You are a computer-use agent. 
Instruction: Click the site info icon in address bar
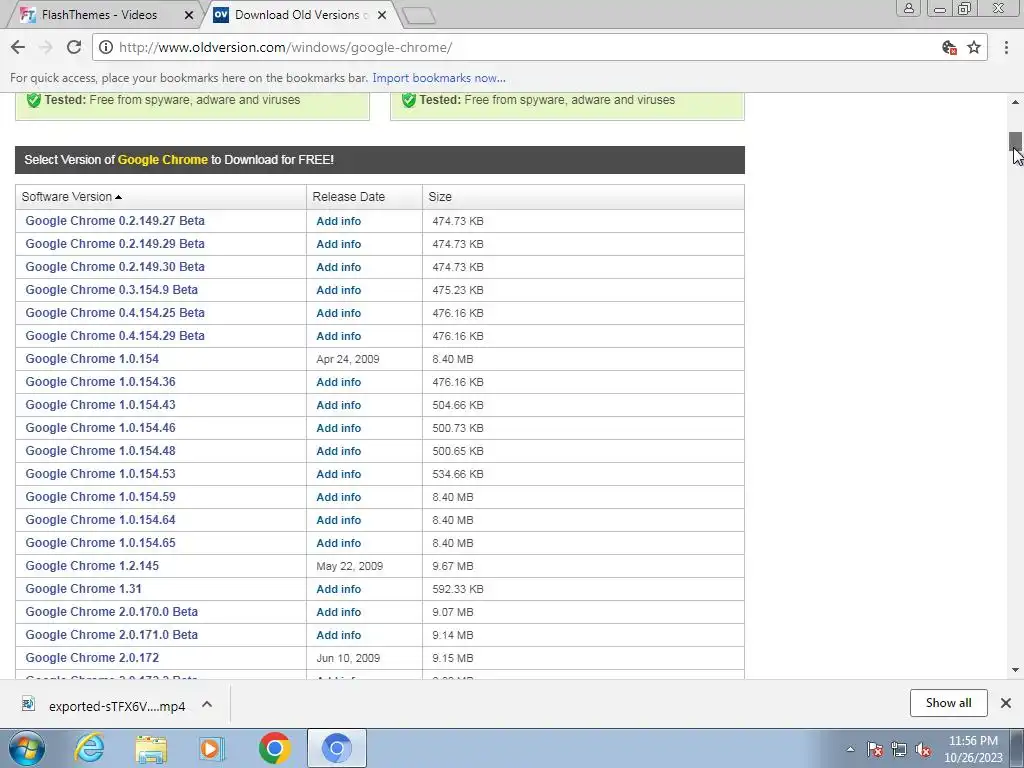click(x=106, y=48)
